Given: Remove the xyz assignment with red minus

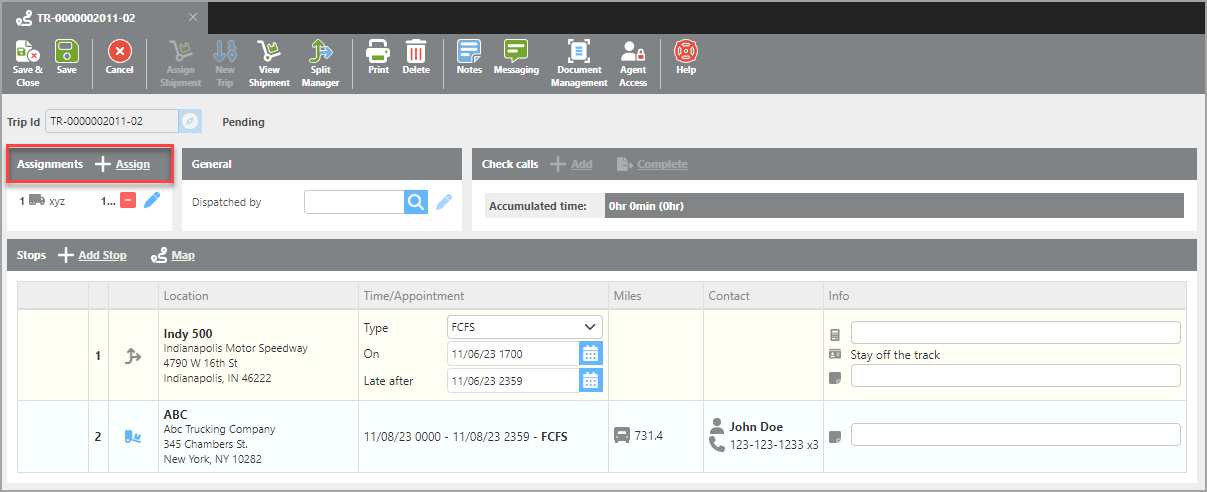Looking at the screenshot, I should coord(129,201).
